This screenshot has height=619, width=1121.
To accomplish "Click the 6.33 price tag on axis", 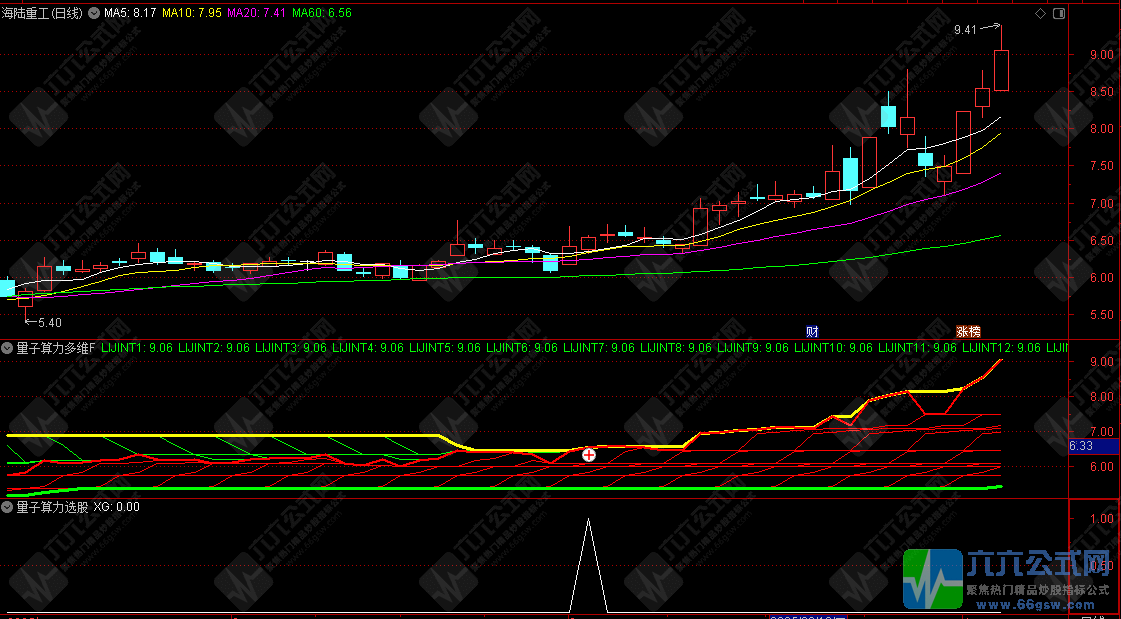I will point(1080,446).
